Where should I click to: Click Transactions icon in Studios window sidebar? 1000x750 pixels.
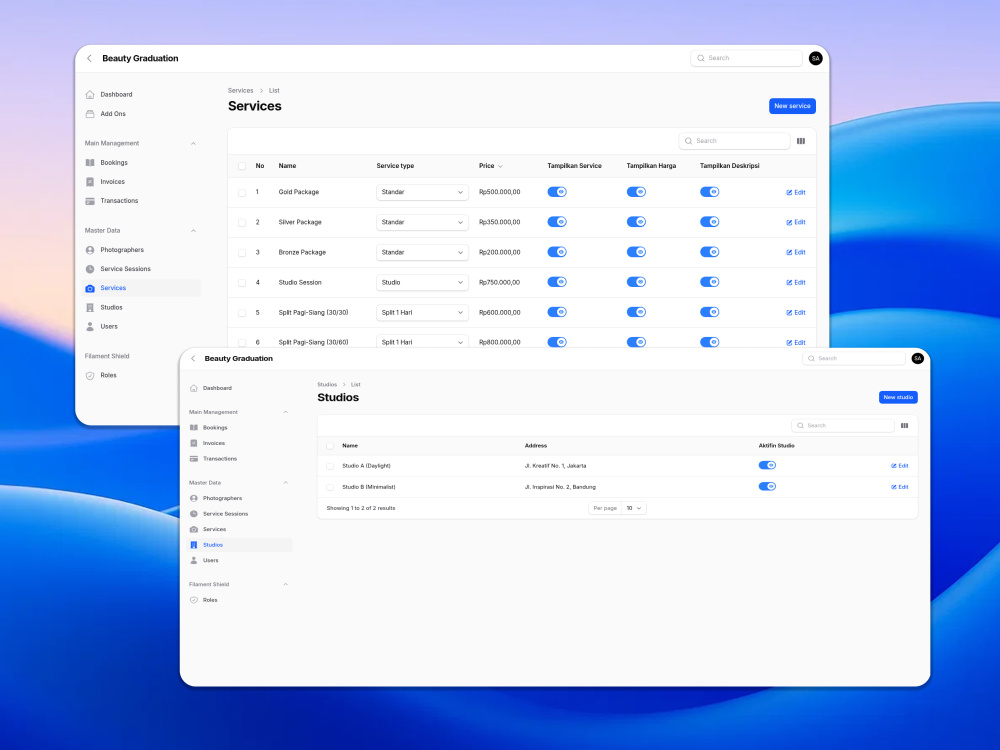click(x=194, y=459)
